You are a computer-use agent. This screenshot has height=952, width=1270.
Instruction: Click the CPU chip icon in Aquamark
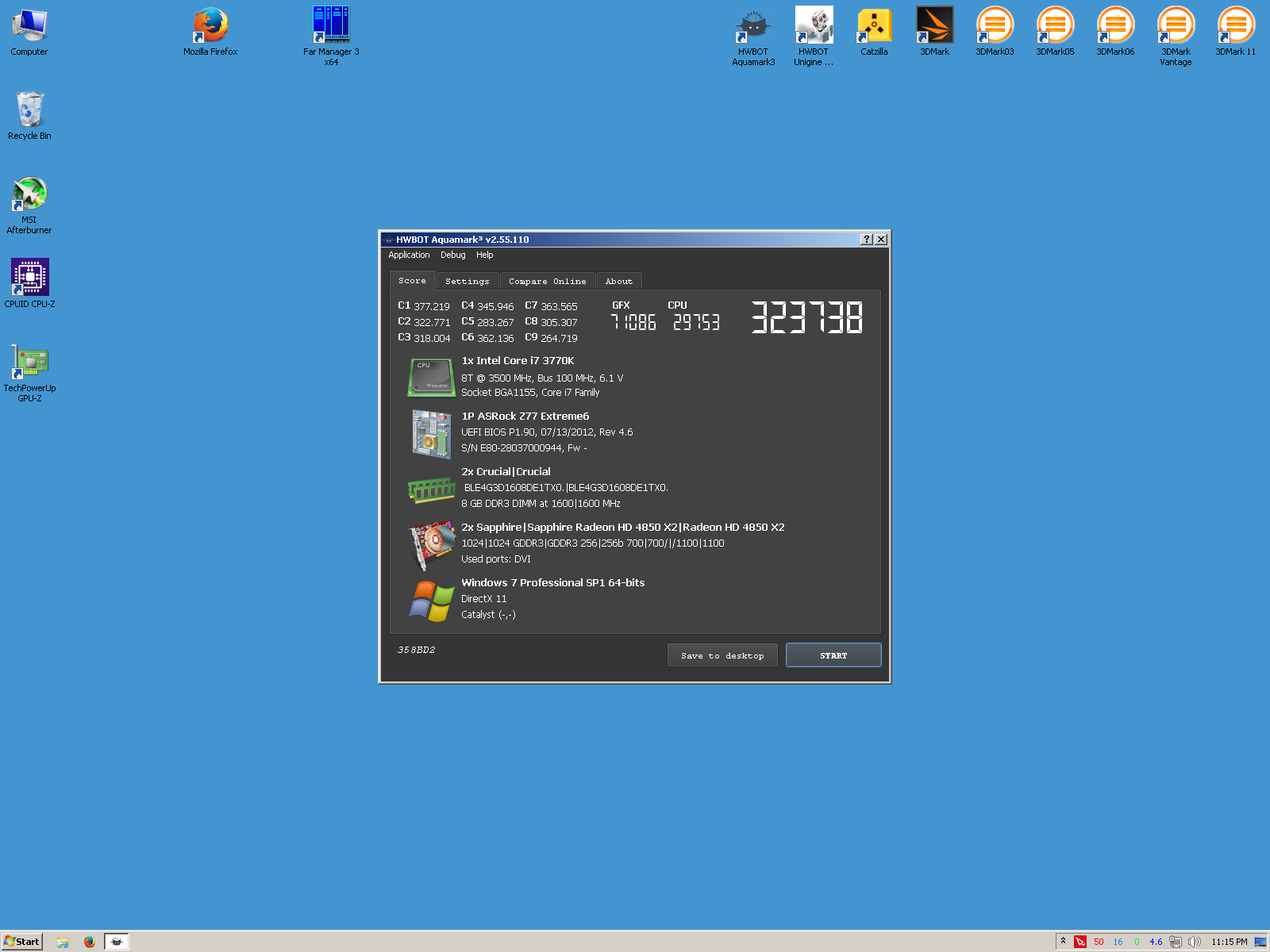pos(431,378)
